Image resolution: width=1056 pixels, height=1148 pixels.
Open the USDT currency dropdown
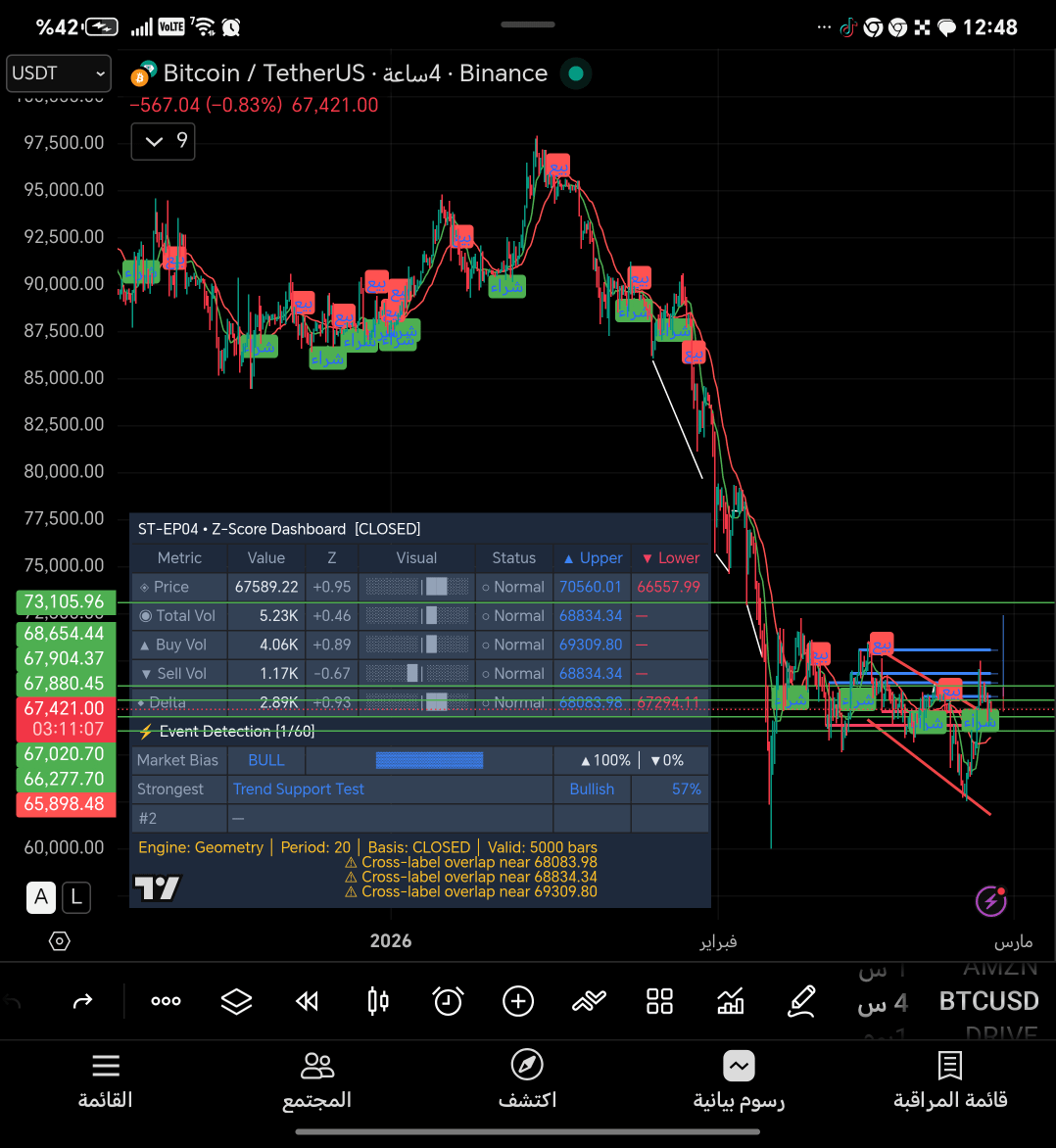click(59, 73)
